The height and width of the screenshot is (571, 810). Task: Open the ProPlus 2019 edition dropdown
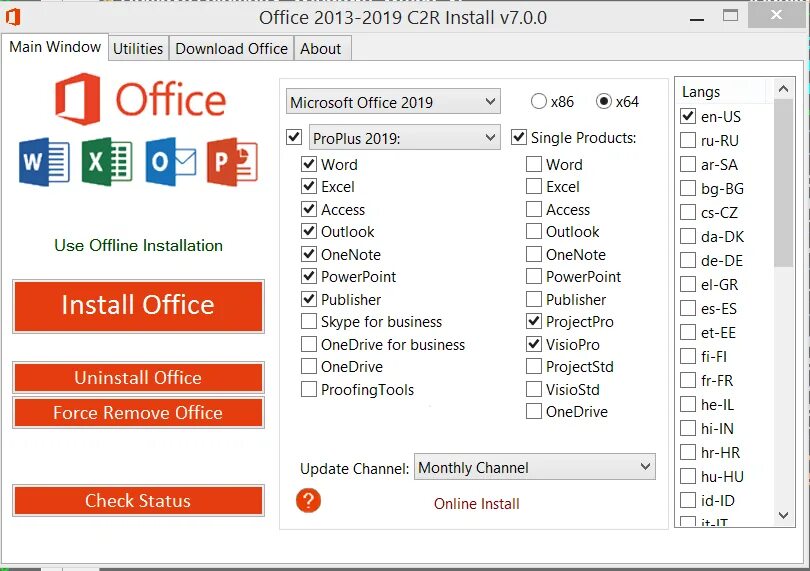(404, 138)
